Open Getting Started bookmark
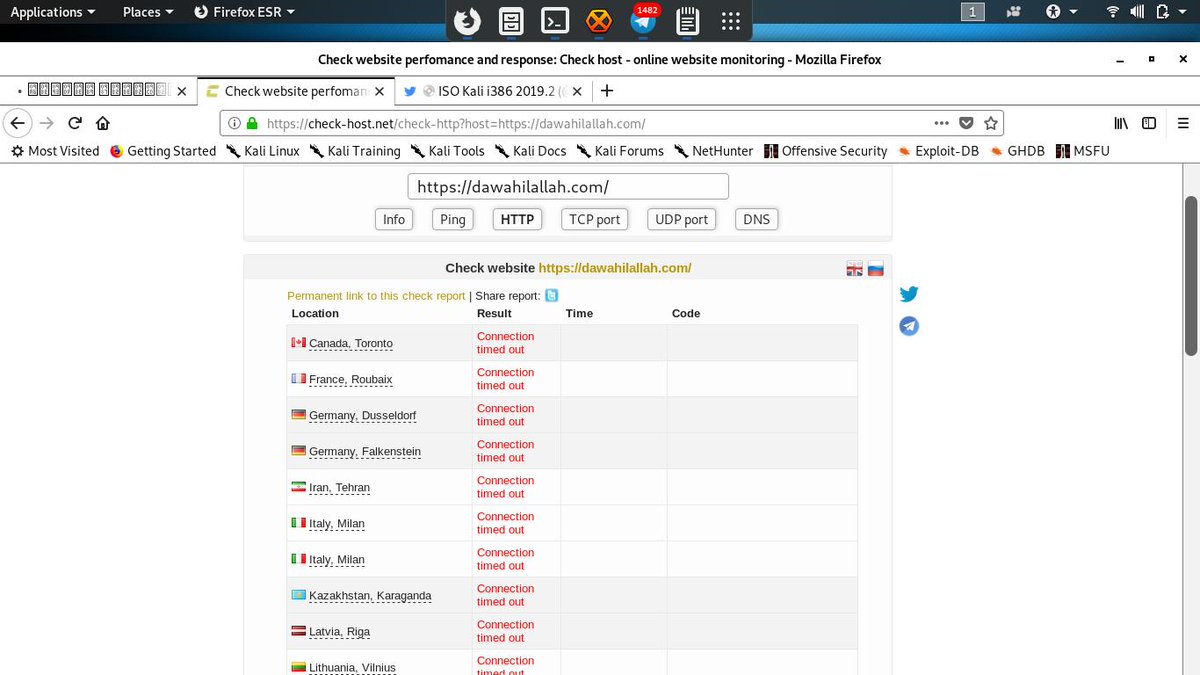 pyautogui.click(x=163, y=151)
